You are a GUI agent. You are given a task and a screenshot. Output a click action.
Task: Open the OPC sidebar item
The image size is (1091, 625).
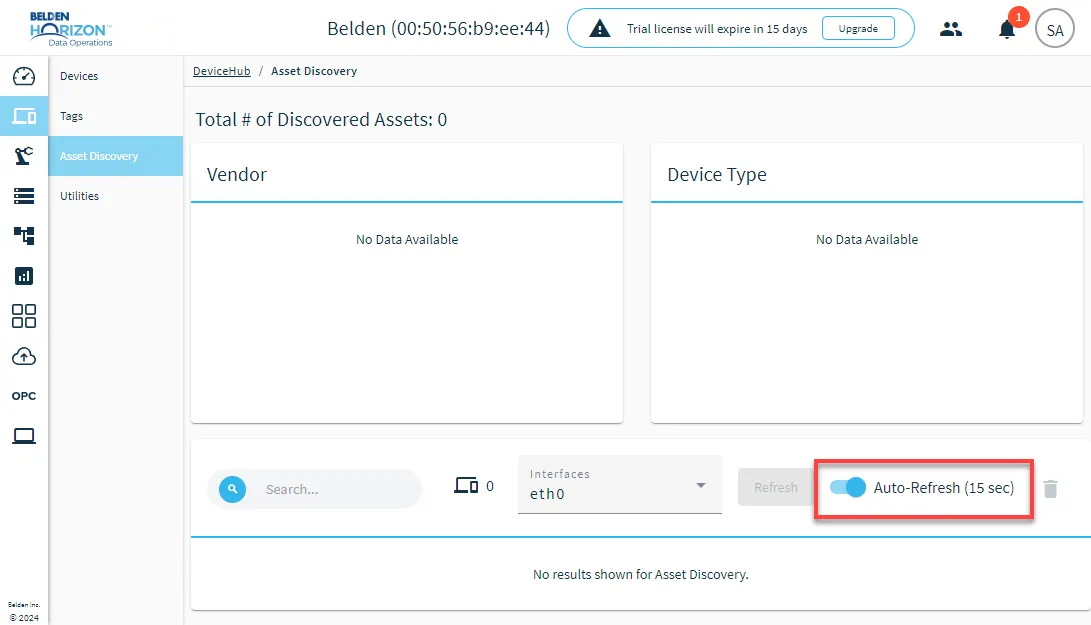(24, 396)
